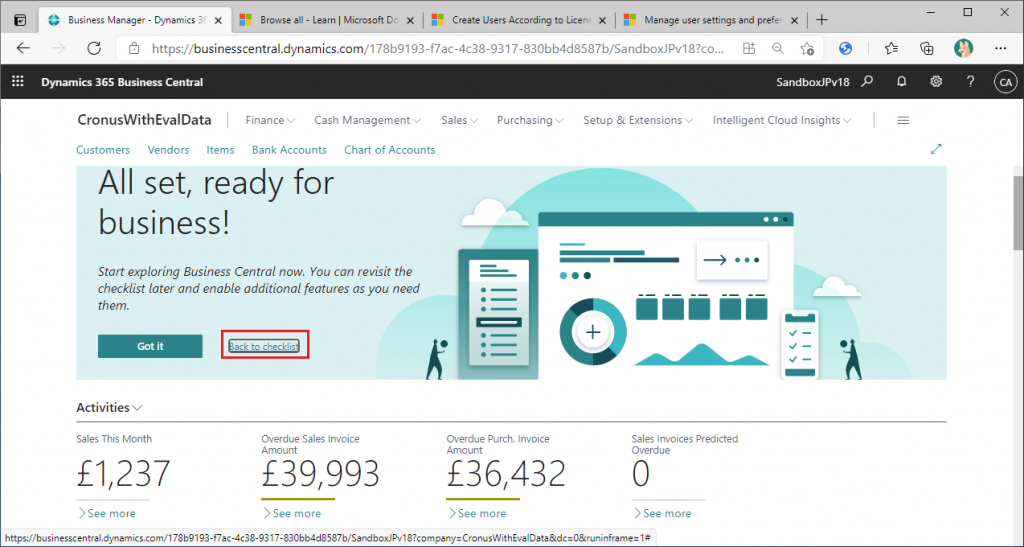Open the Customers link

(x=103, y=149)
